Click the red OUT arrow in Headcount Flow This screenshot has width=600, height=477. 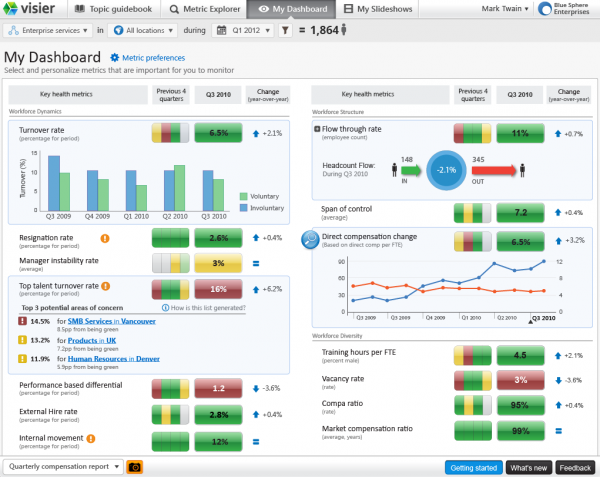coord(494,170)
